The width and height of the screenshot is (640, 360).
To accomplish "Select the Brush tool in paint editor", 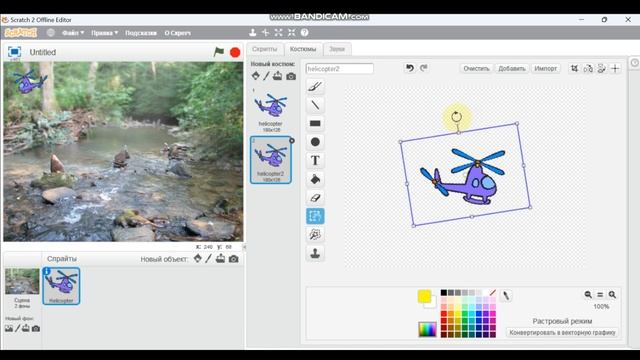I will tap(315, 87).
